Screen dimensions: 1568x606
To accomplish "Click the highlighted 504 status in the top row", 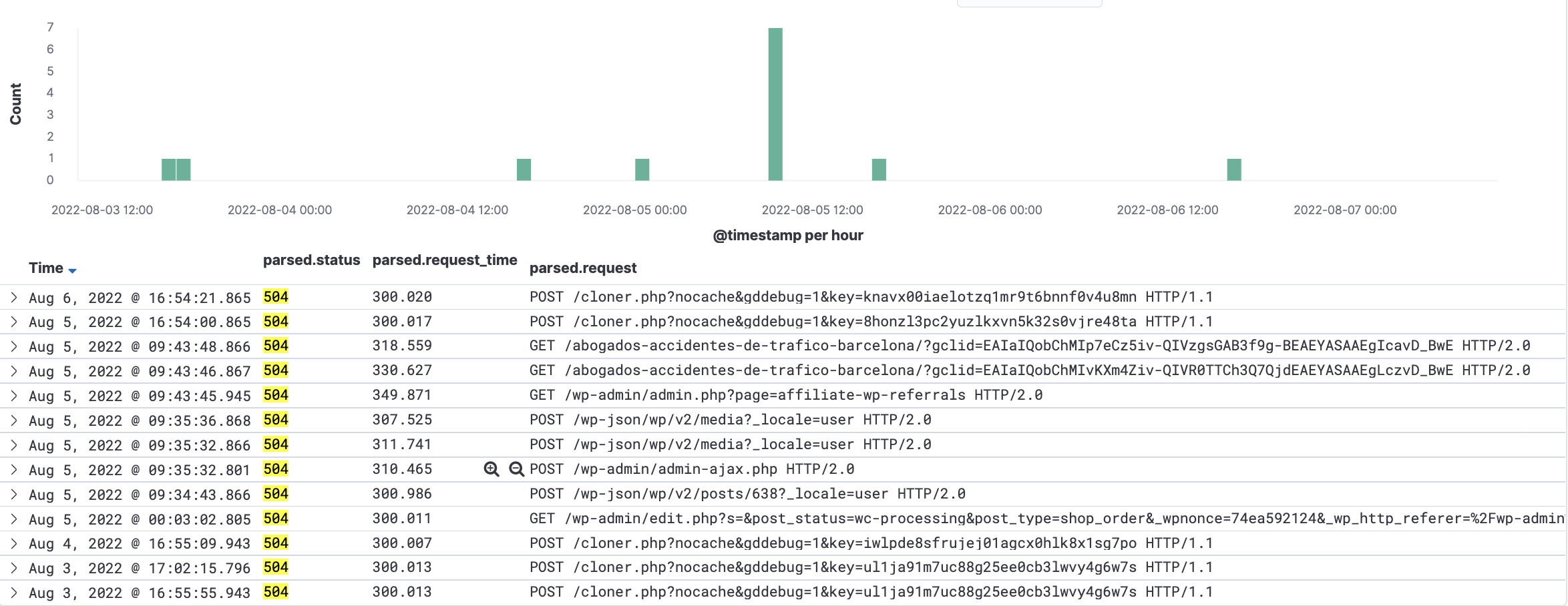I will [276, 297].
